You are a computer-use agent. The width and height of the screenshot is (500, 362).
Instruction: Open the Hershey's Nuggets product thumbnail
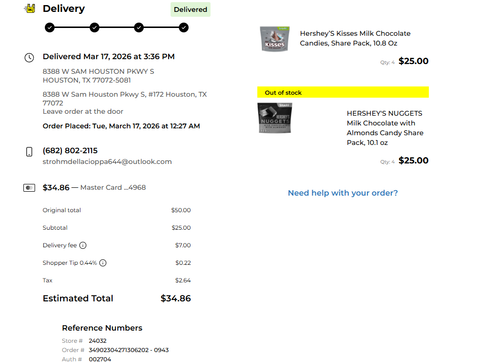pos(275,118)
